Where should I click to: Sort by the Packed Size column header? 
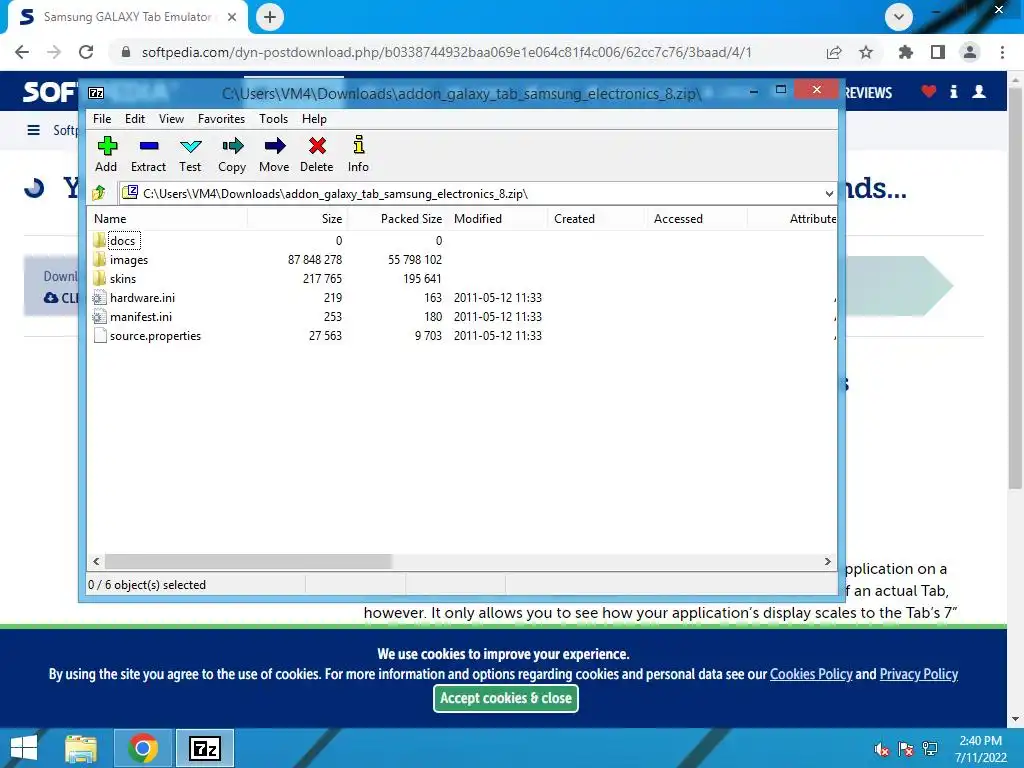[x=398, y=219]
